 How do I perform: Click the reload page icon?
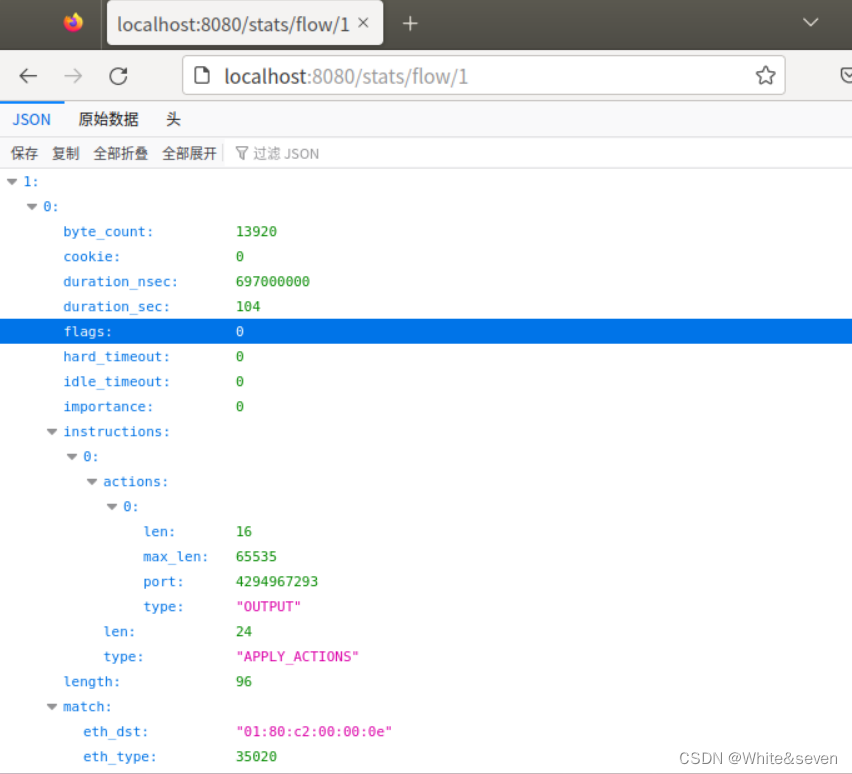pos(118,76)
